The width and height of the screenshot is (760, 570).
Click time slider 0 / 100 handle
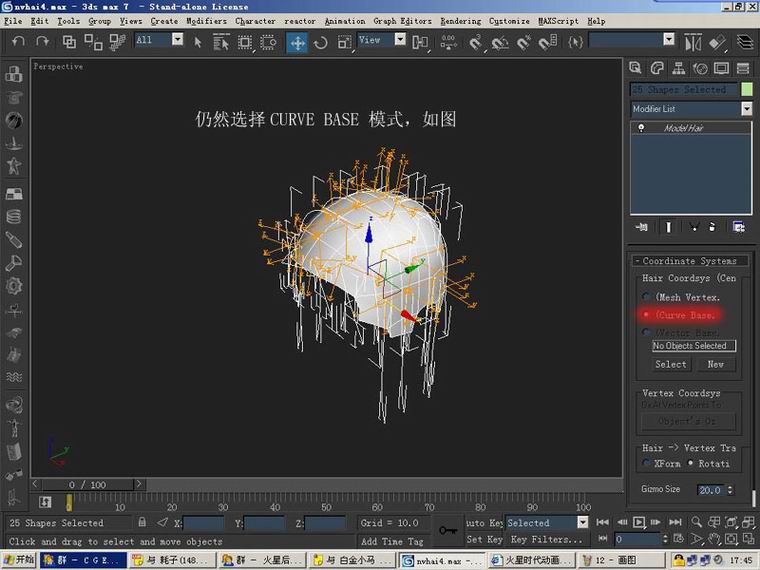[x=87, y=485]
